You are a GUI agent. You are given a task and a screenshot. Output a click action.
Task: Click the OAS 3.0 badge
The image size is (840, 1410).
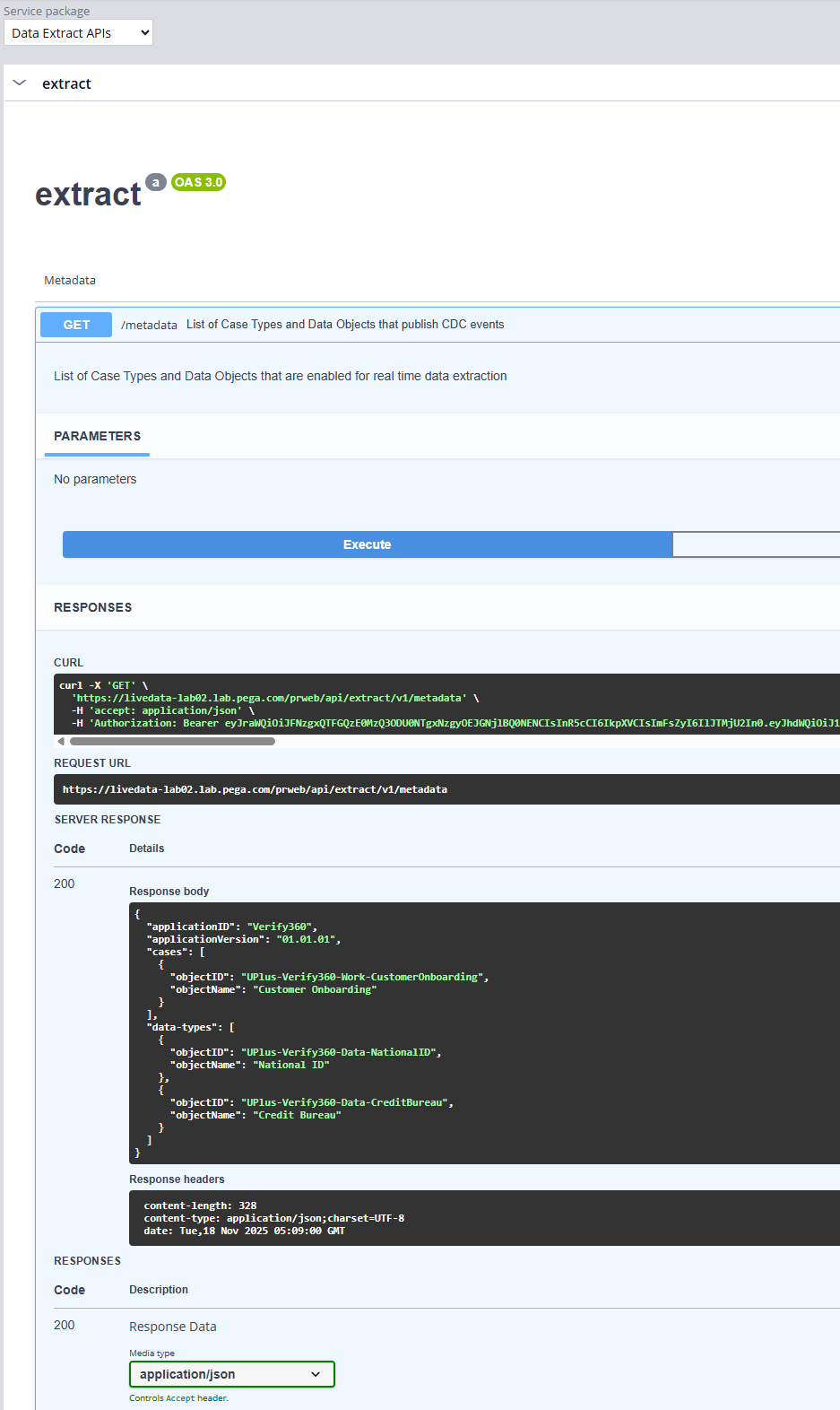coord(198,182)
